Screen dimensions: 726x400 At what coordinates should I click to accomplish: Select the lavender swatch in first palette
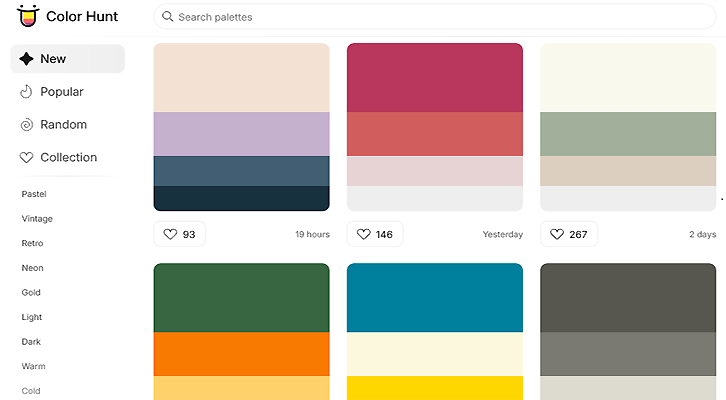click(x=242, y=134)
